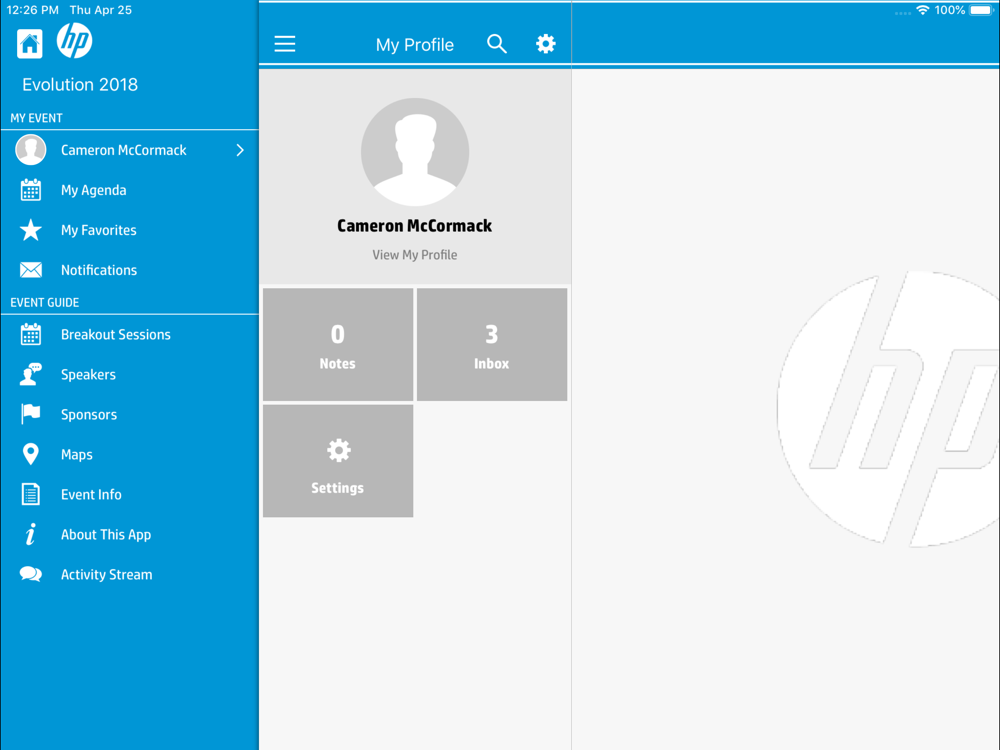
Task: Click the View My Profile link
Action: point(415,255)
